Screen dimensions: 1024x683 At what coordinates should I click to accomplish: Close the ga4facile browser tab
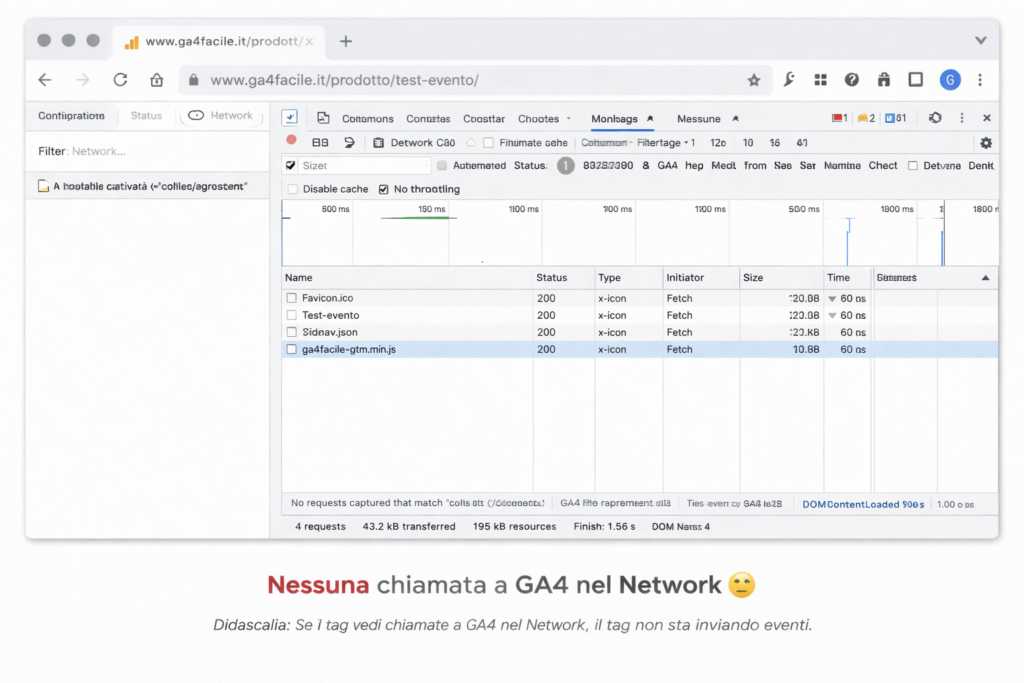pyautogui.click(x=310, y=41)
